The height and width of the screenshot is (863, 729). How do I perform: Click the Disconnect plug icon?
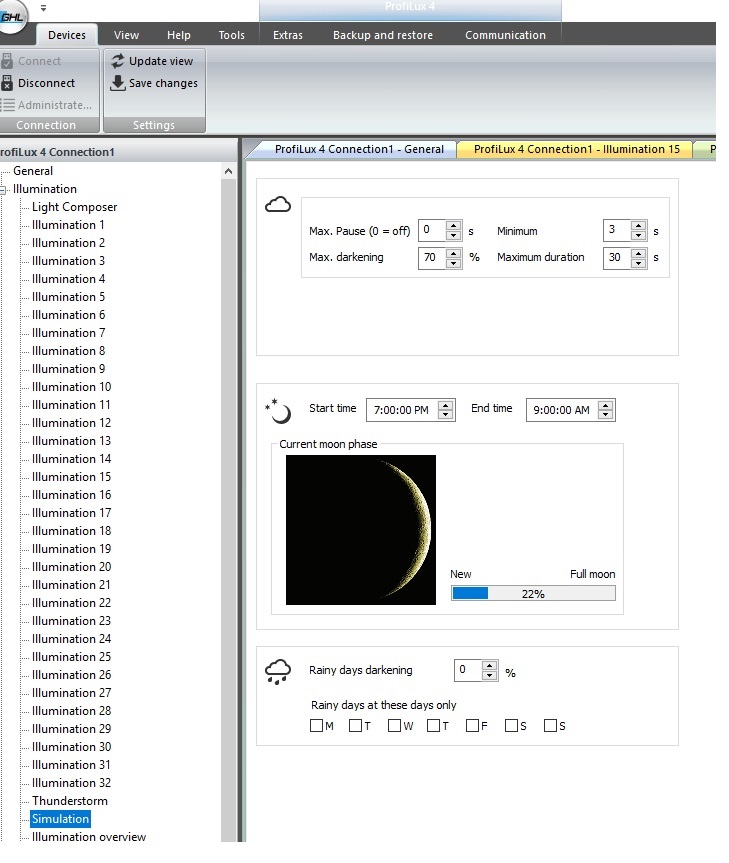[x=7, y=83]
